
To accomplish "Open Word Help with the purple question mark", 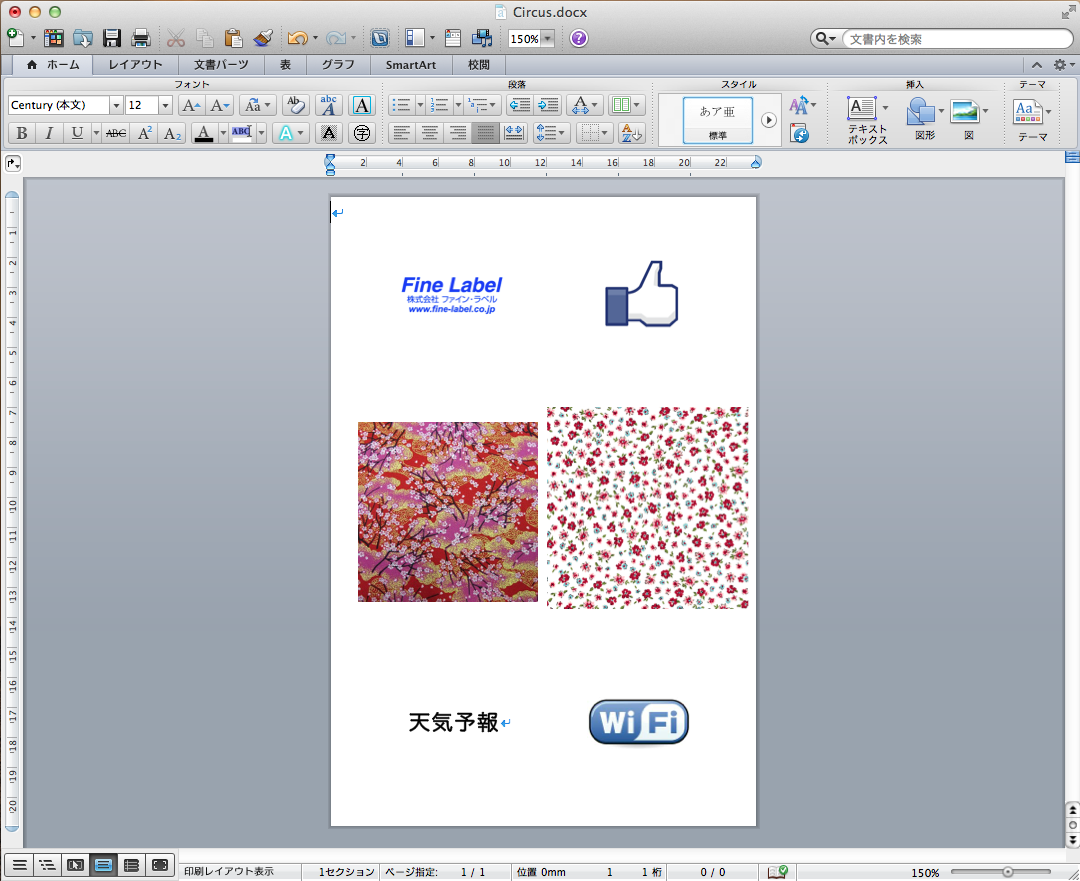I will (579, 38).
